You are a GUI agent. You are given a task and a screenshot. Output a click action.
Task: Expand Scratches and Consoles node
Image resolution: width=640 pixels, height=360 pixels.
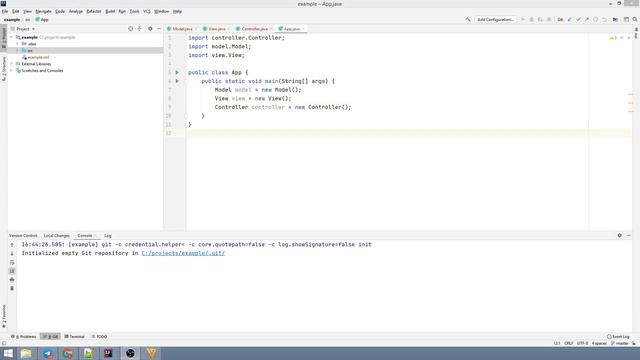click(x=11, y=71)
